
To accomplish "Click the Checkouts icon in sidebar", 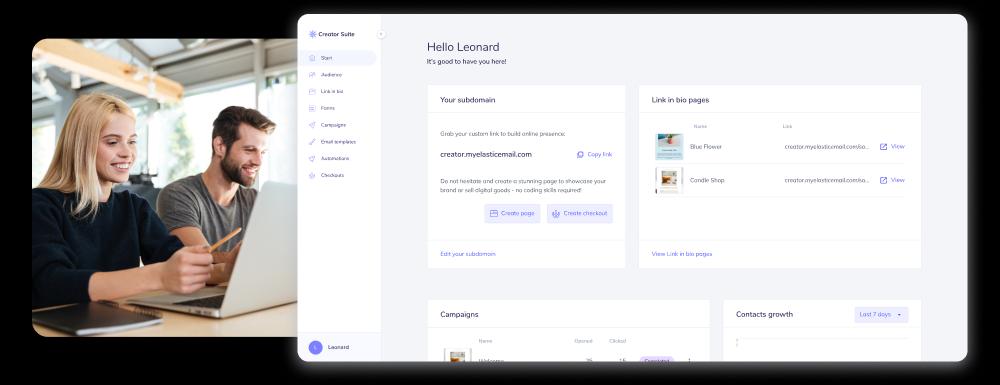I will tap(312, 175).
